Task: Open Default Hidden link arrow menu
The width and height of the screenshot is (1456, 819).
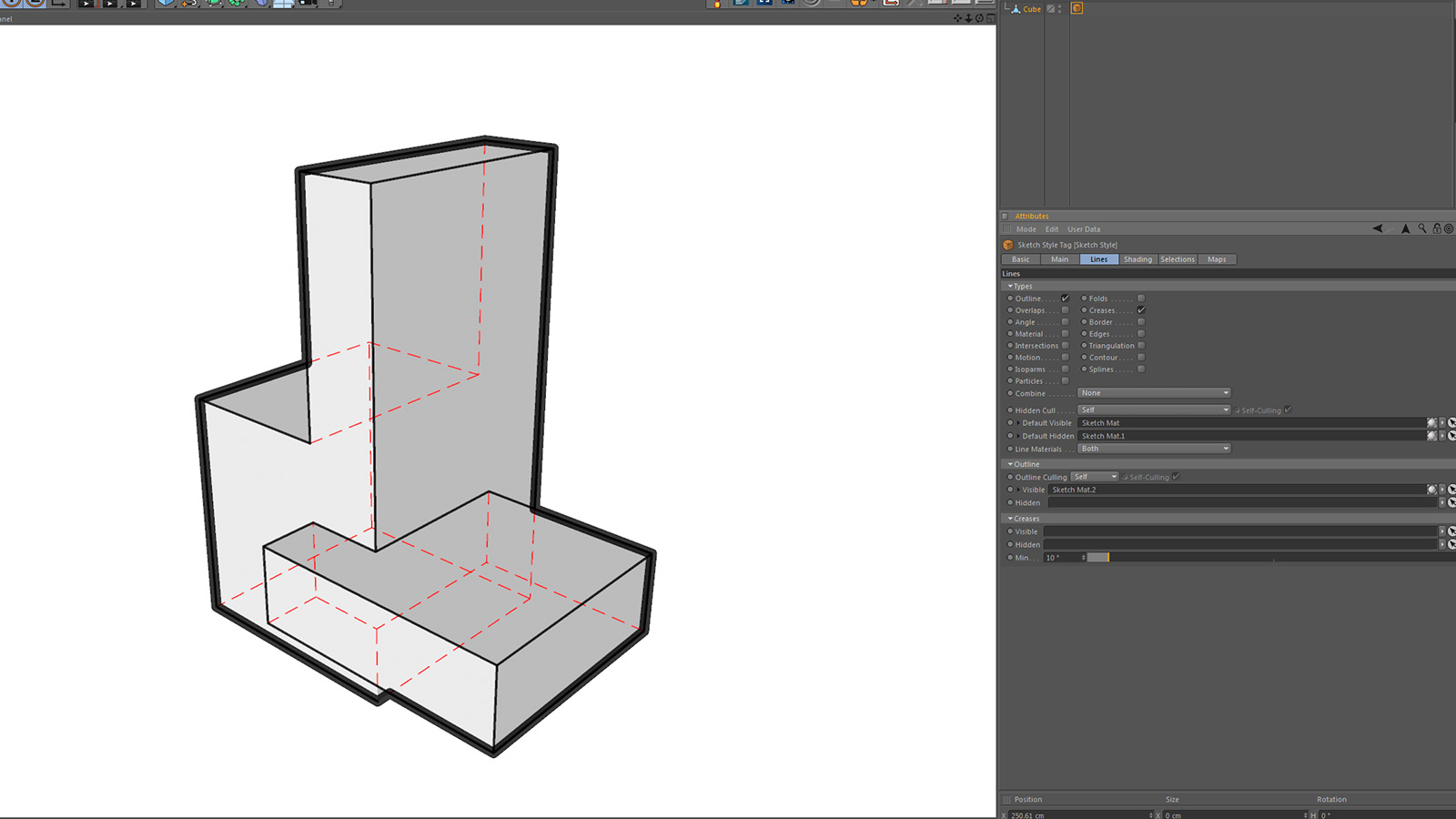Action: click(1442, 436)
